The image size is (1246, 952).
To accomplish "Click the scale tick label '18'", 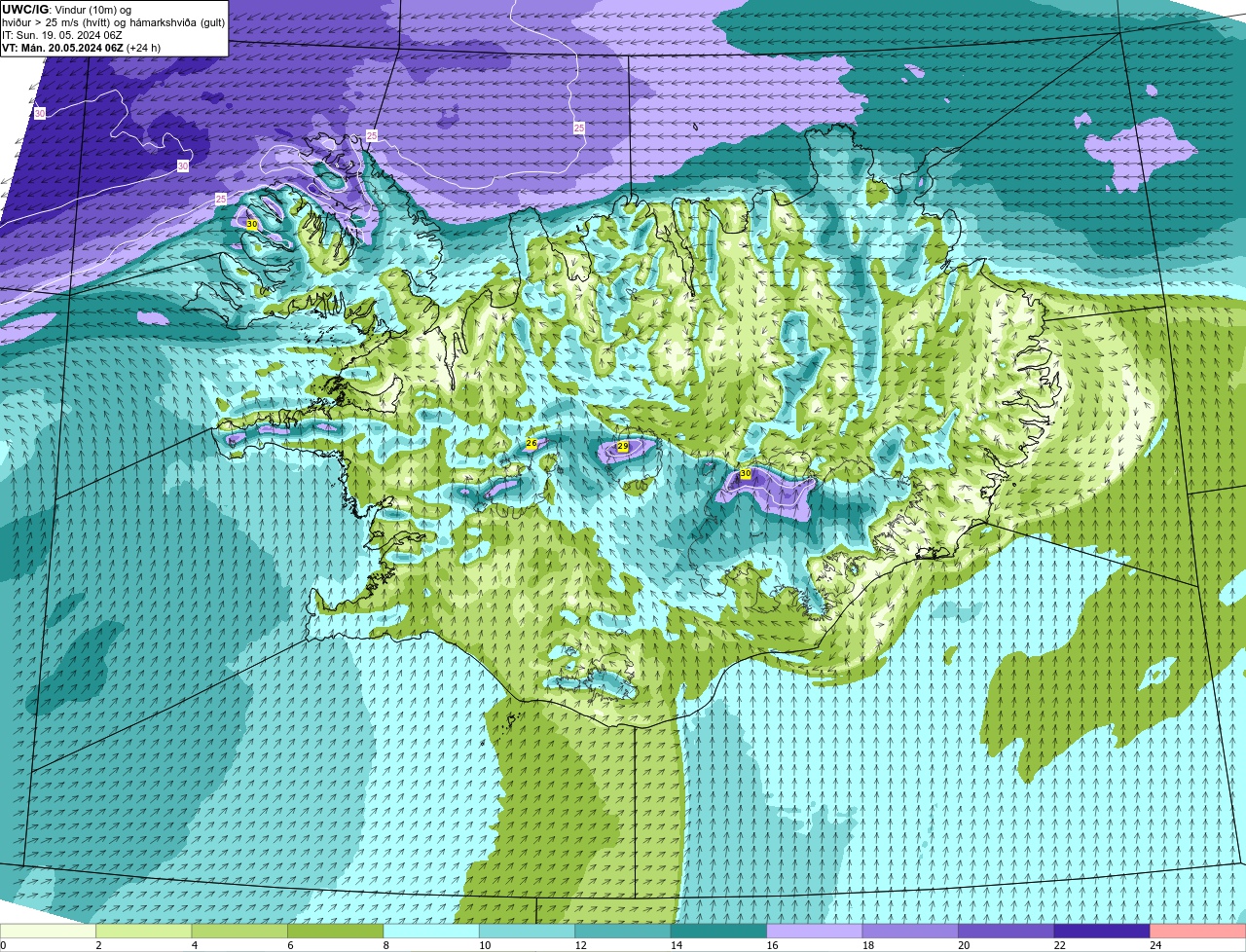I will pos(867,945).
